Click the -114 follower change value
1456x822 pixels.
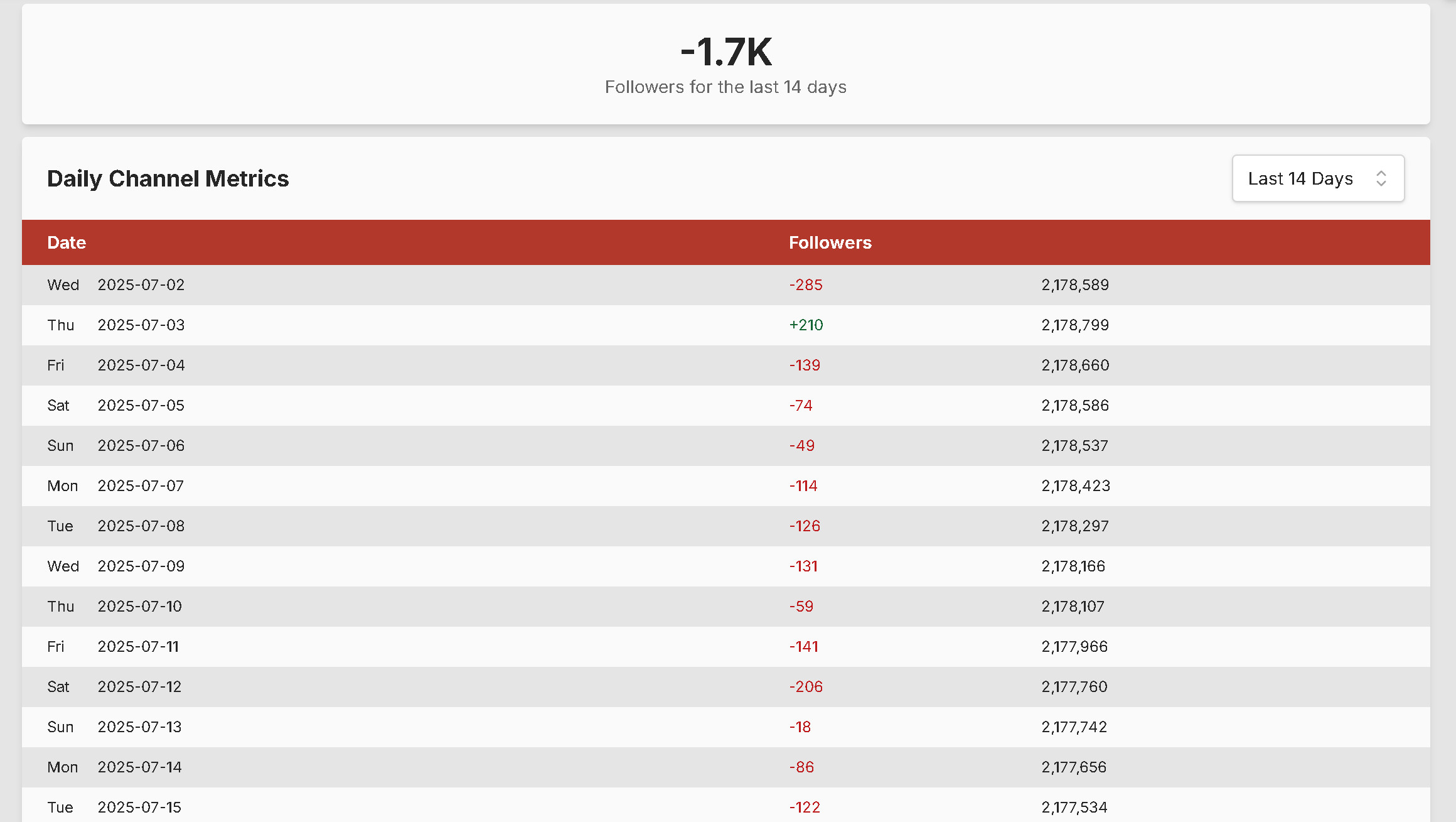(803, 485)
